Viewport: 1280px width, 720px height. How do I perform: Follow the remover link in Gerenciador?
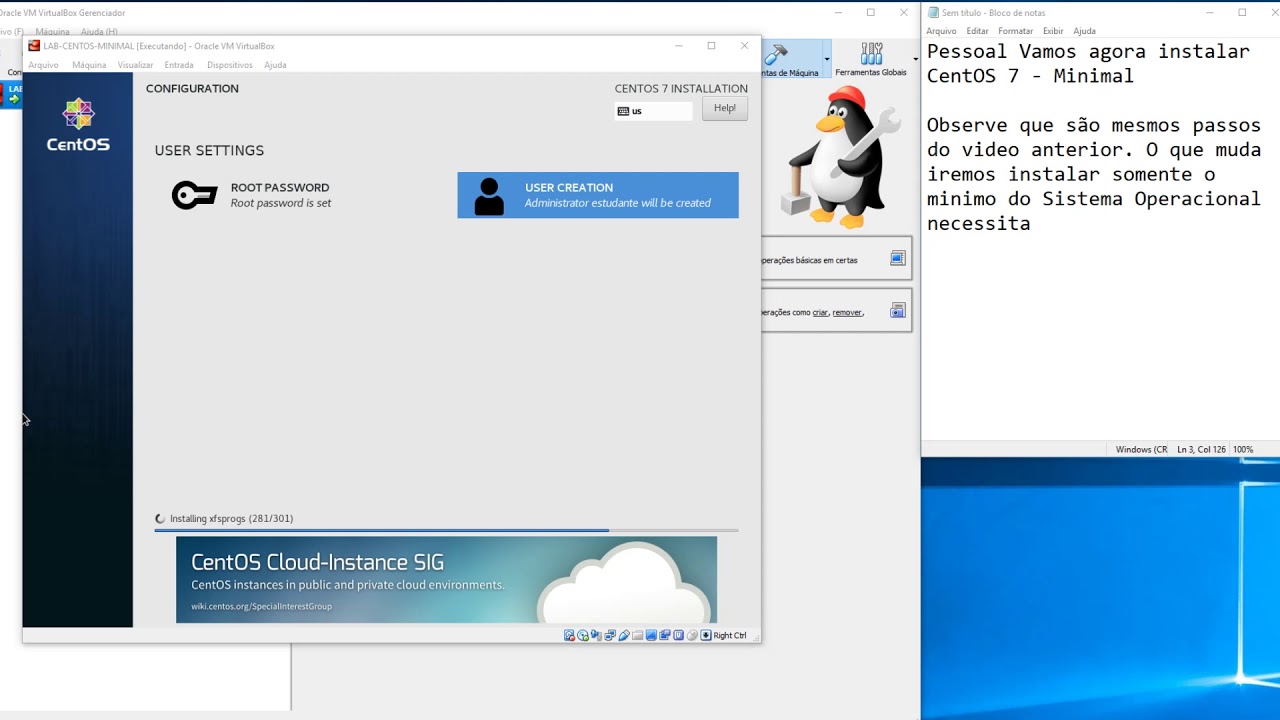click(x=847, y=312)
